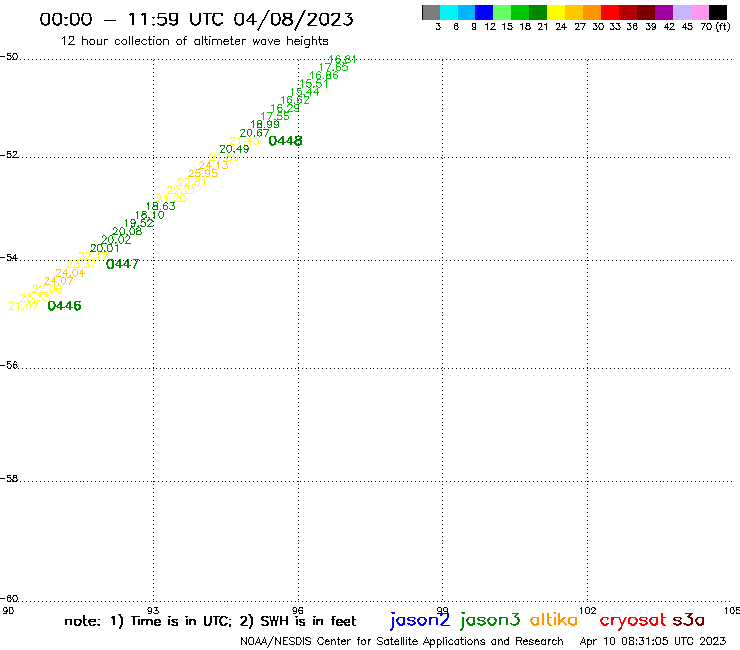740x650 pixels.
Task: Click the latitude axis label -50
Action: (9, 57)
